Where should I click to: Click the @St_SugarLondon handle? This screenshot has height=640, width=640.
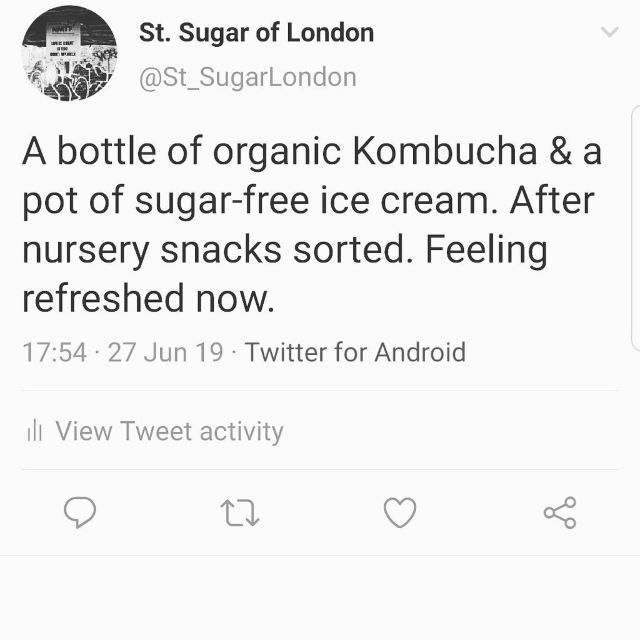tap(247, 77)
